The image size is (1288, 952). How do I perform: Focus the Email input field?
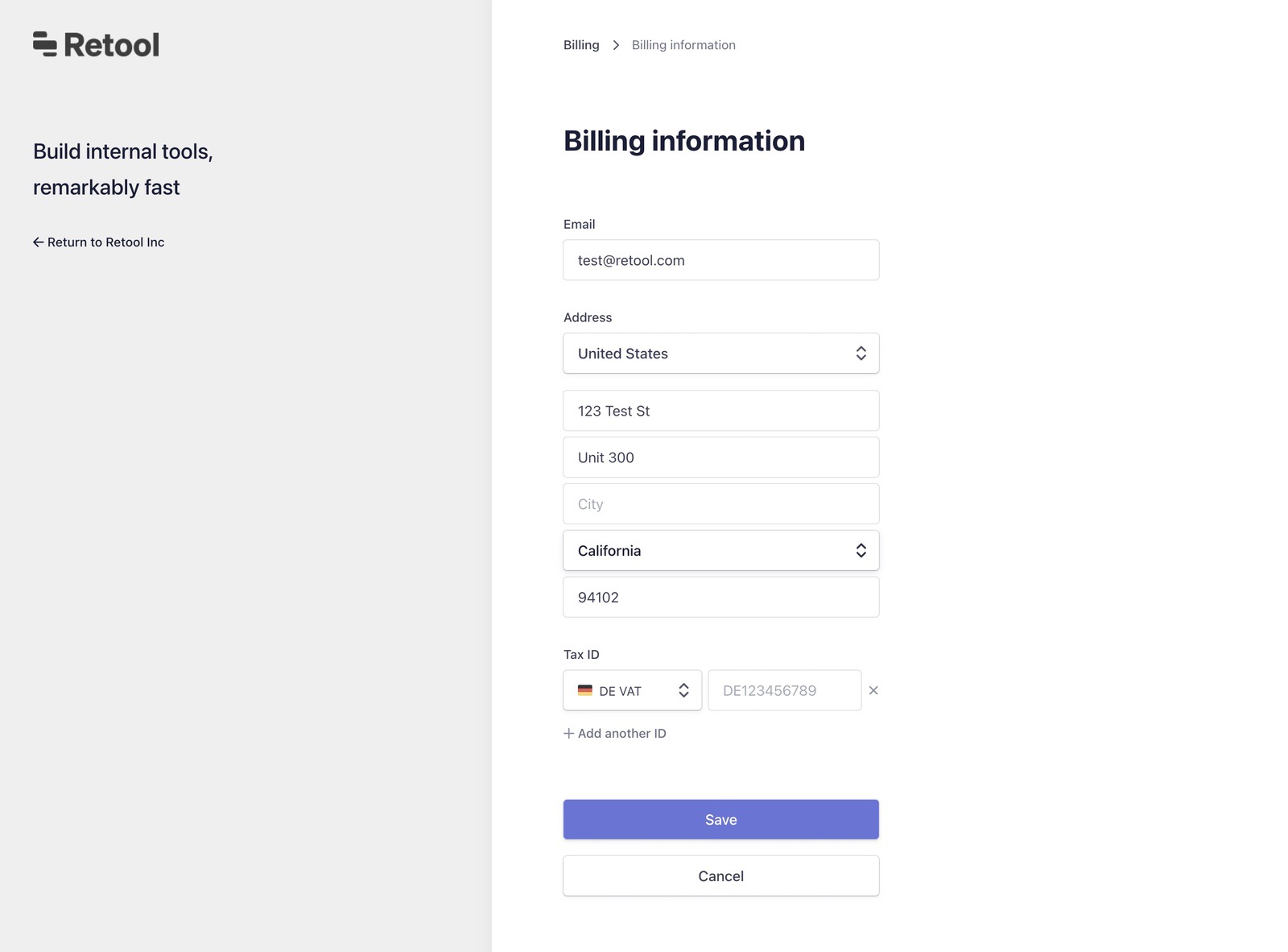[721, 260]
